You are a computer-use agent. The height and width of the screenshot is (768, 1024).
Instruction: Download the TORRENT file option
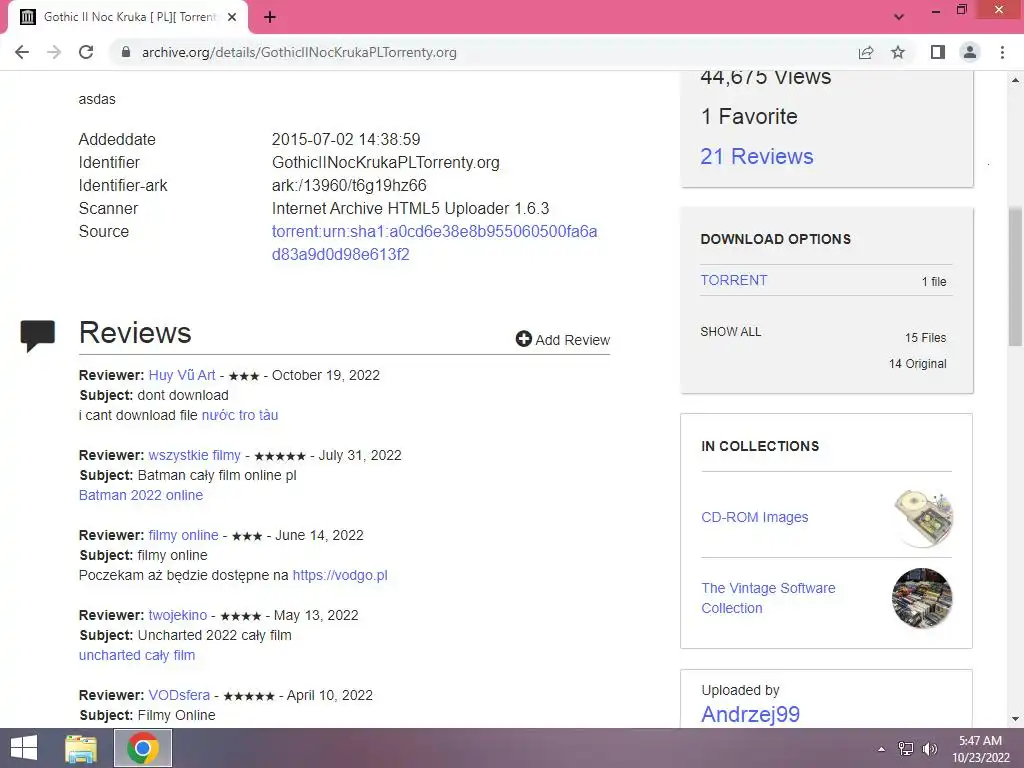(733, 280)
